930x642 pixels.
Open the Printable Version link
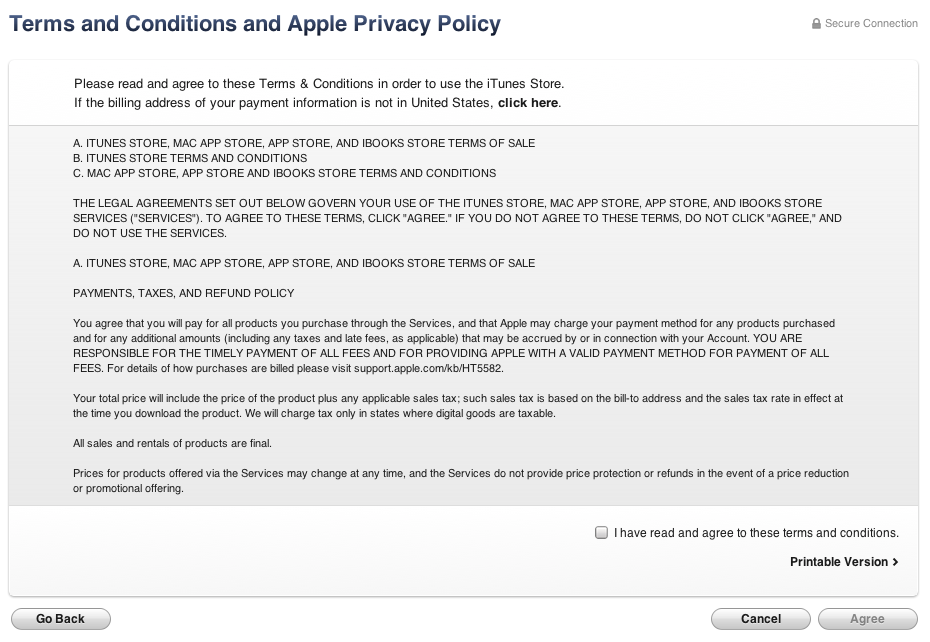click(x=838, y=562)
